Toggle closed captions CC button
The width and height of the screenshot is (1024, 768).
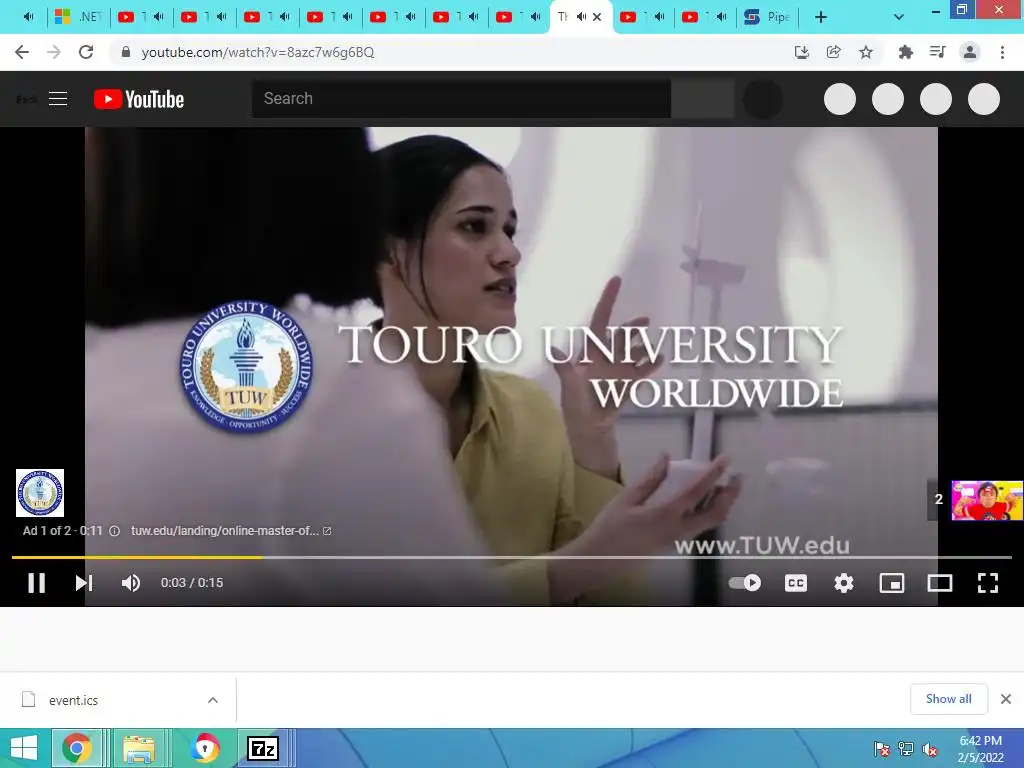(x=795, y=583)
